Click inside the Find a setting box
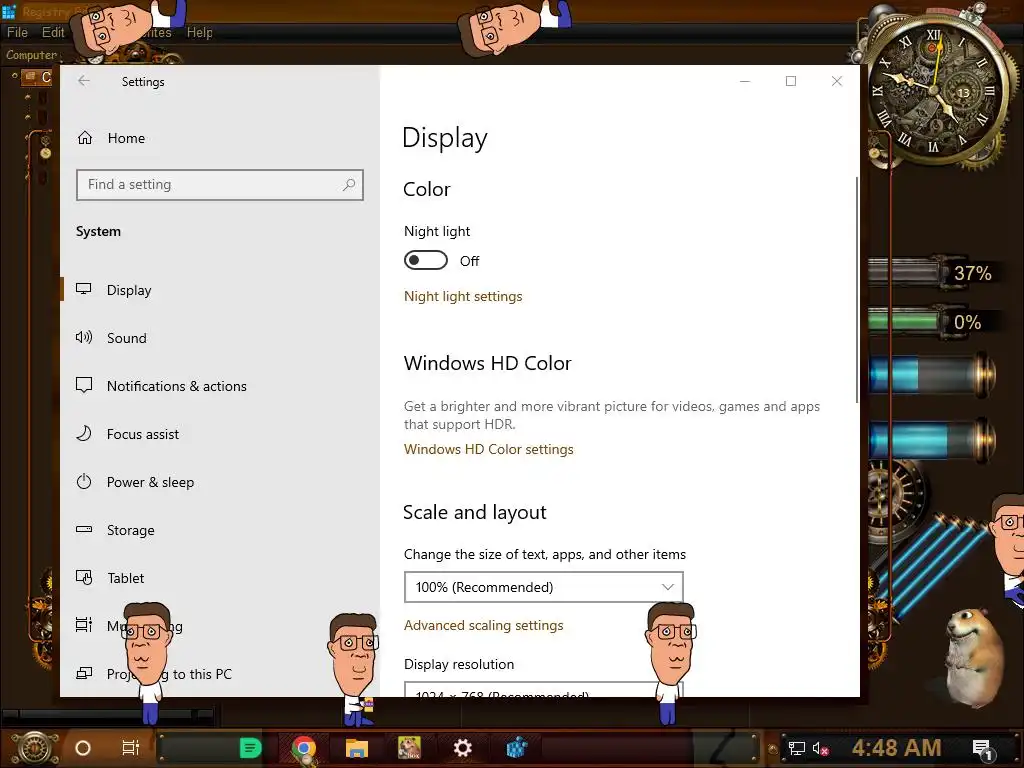Image resolution: width=1024 pixels, height=768 pixels. point(219,185)
